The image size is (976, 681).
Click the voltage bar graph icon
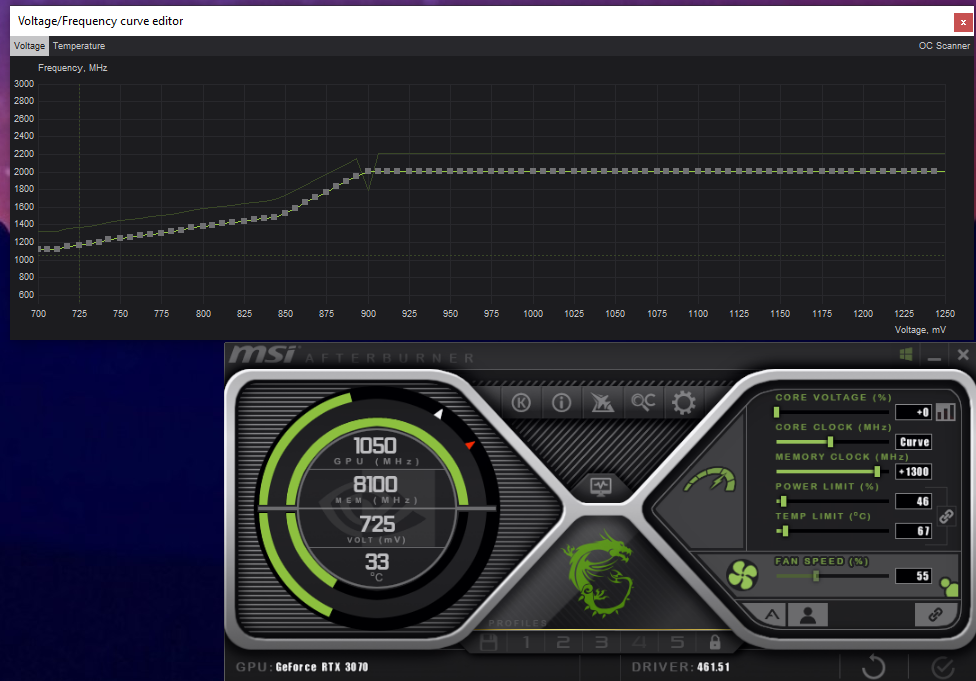click(x=946, y=411)
